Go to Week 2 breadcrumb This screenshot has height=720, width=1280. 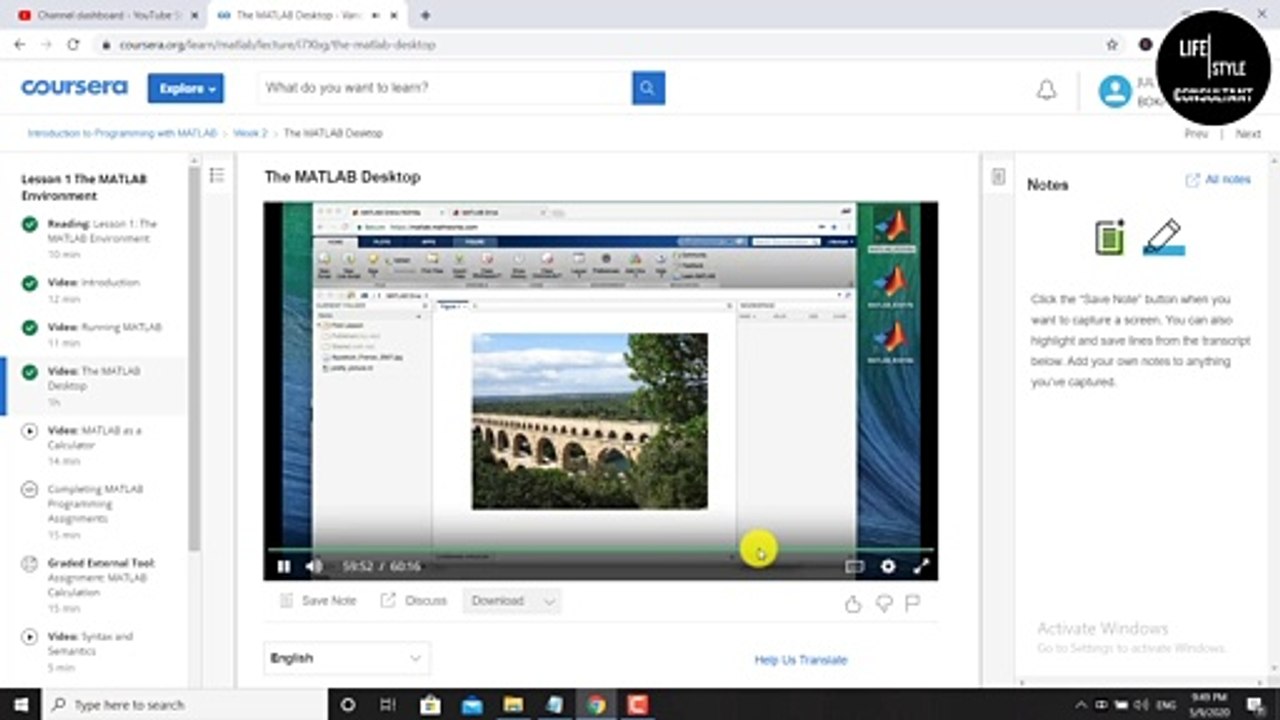250,133
